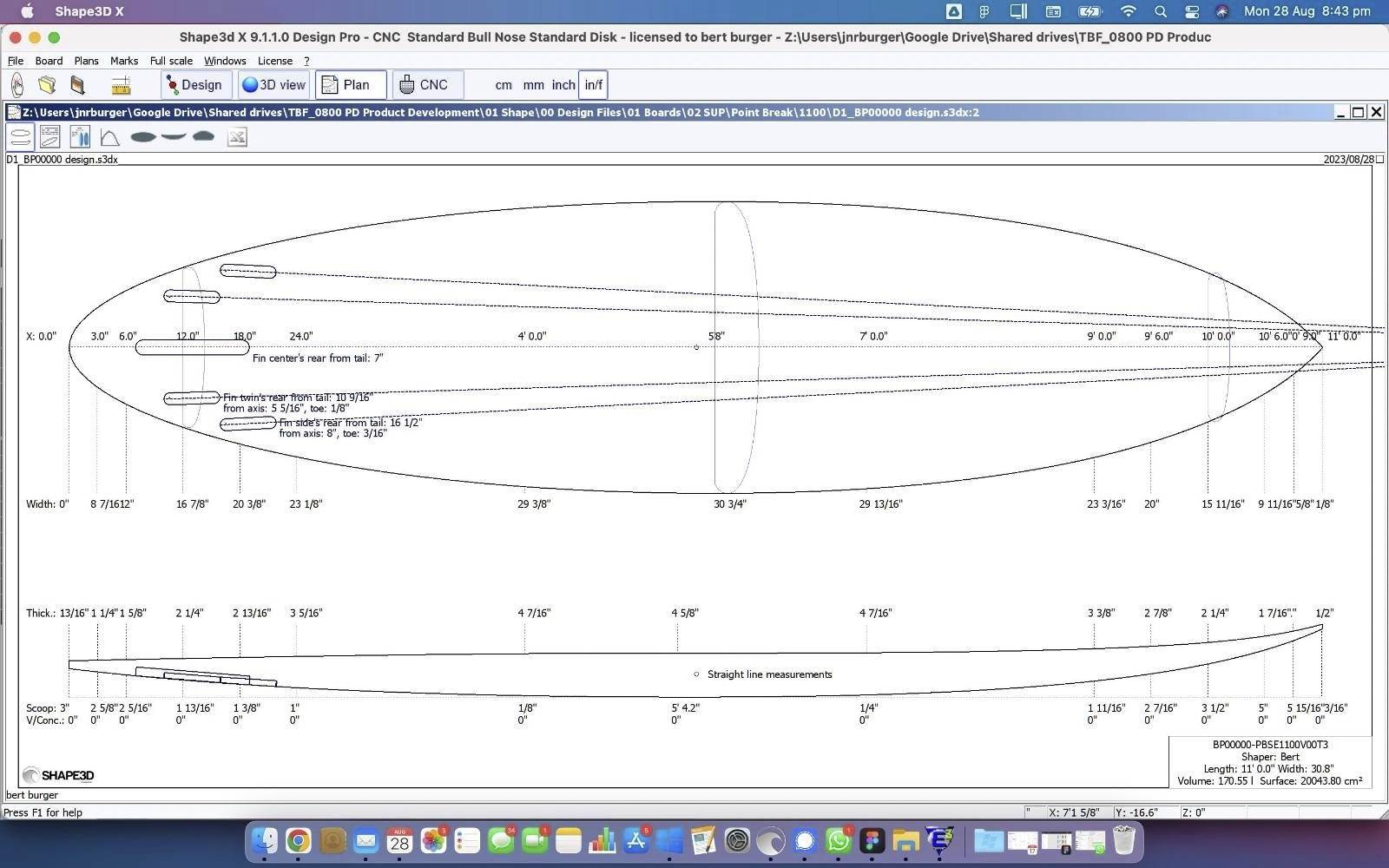Image resolution: width=1389 pixels, height=868 pixels.
Task: Select the grey flat oval outline shape icon
Action: (x=142, y=137)
